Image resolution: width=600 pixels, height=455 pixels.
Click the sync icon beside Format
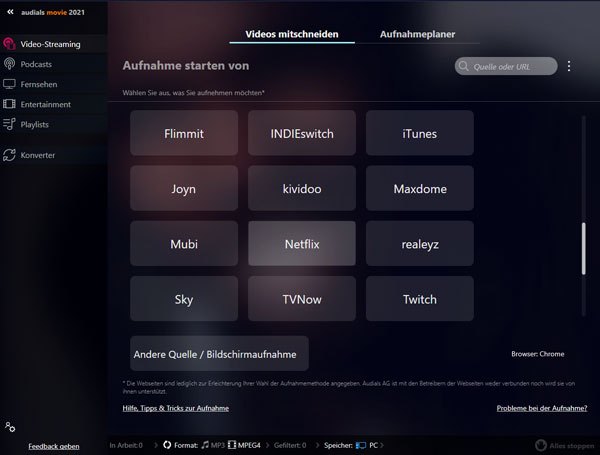(x=167, y=445)
